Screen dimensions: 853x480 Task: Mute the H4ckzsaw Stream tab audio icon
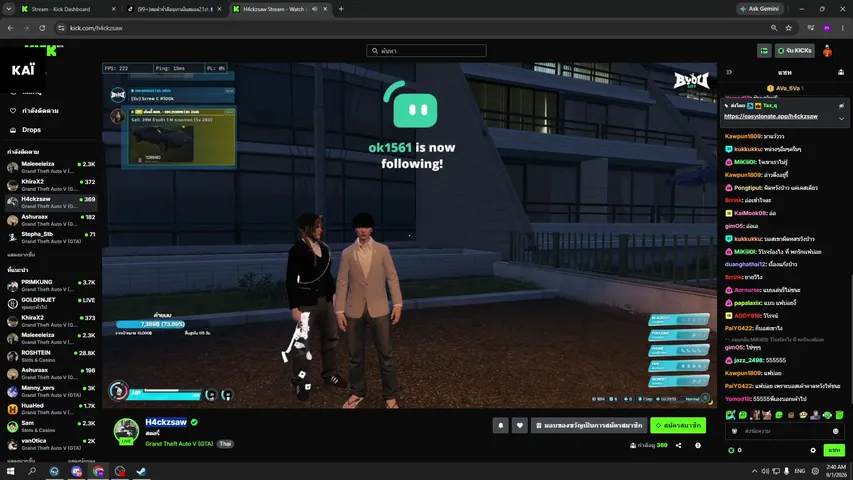pos(314,9)
